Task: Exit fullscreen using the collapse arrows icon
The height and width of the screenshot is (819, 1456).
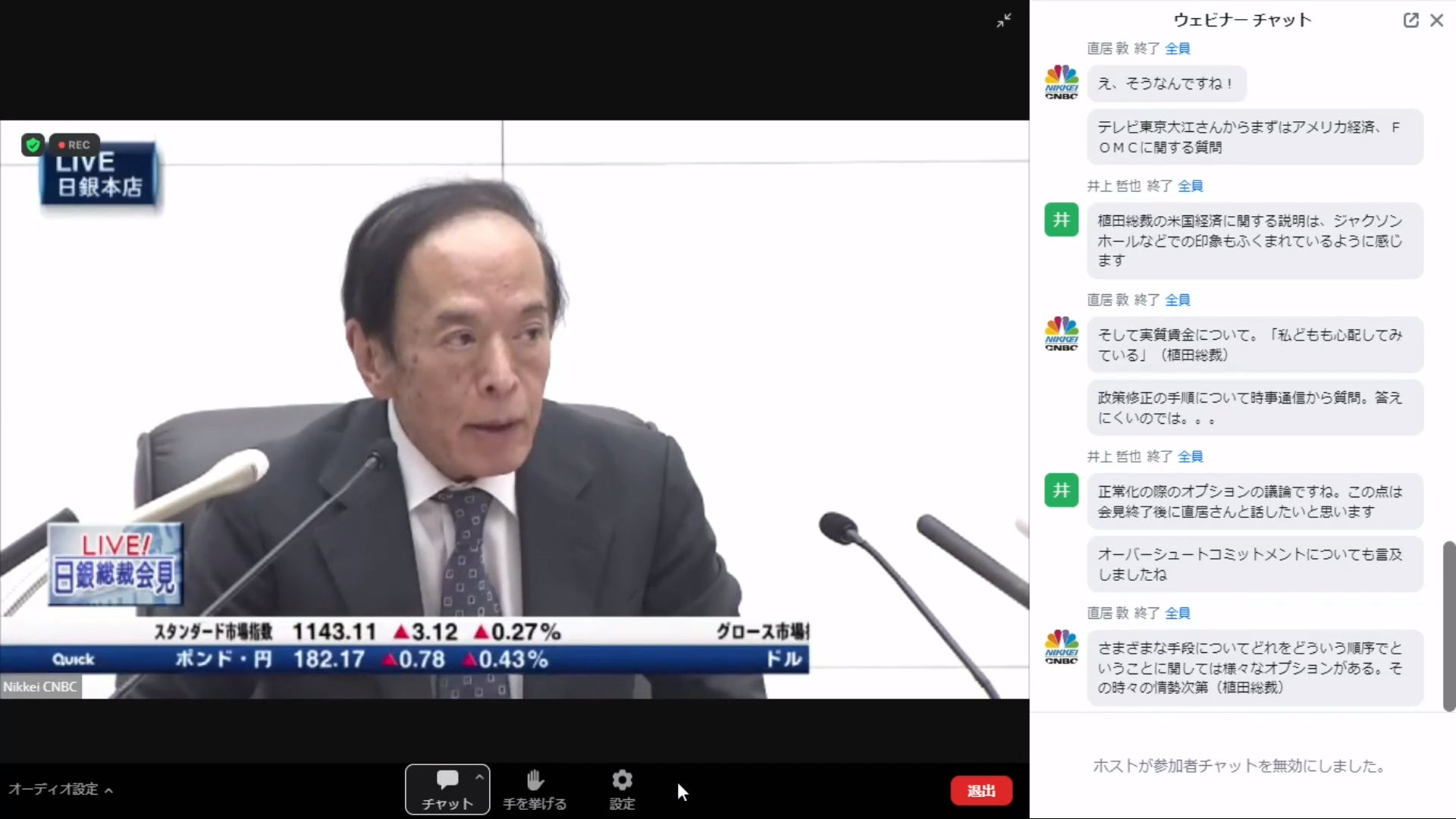Action: click(x=1004, y=20)
